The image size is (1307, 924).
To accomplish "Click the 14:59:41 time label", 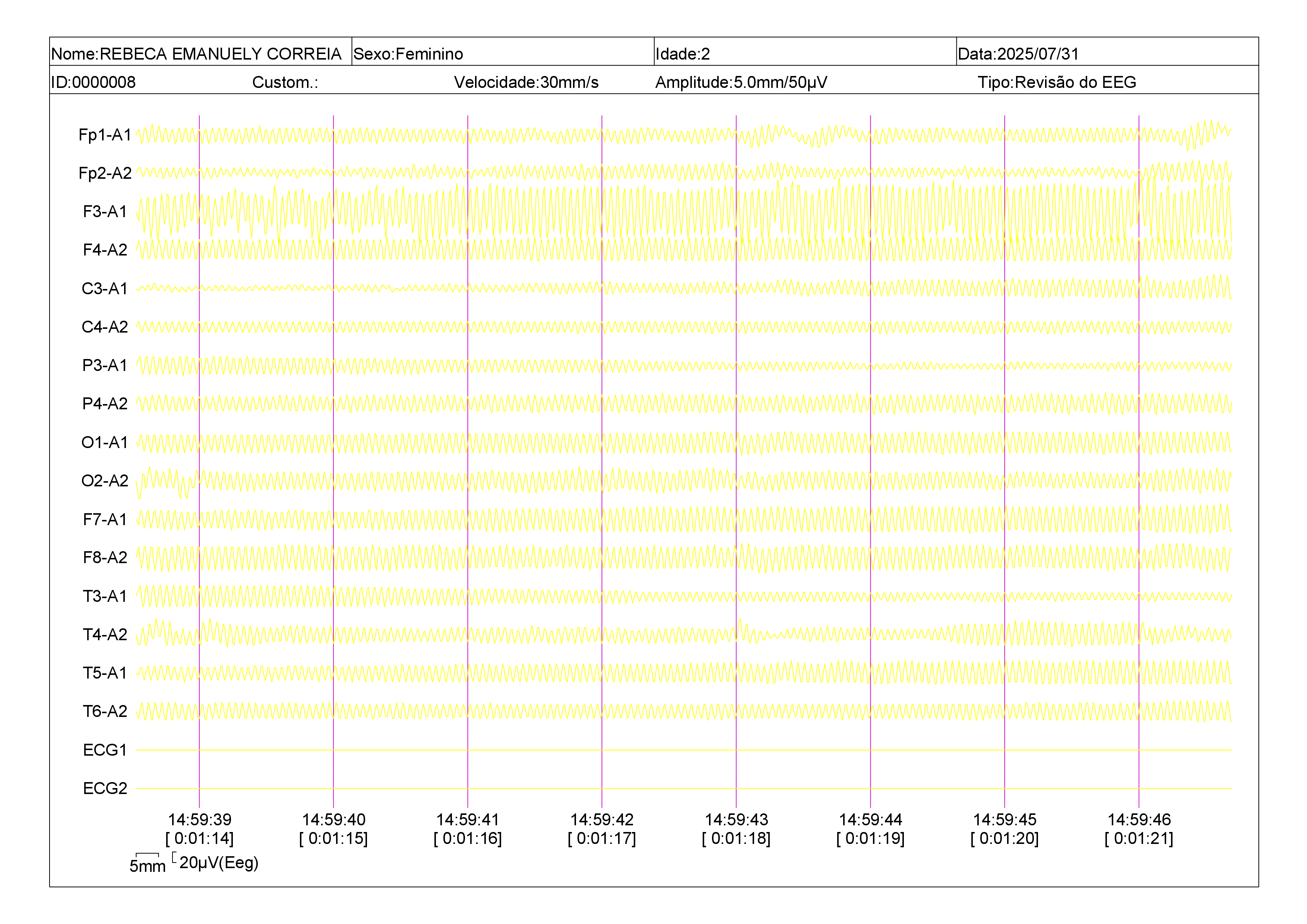I will (468, 819).
